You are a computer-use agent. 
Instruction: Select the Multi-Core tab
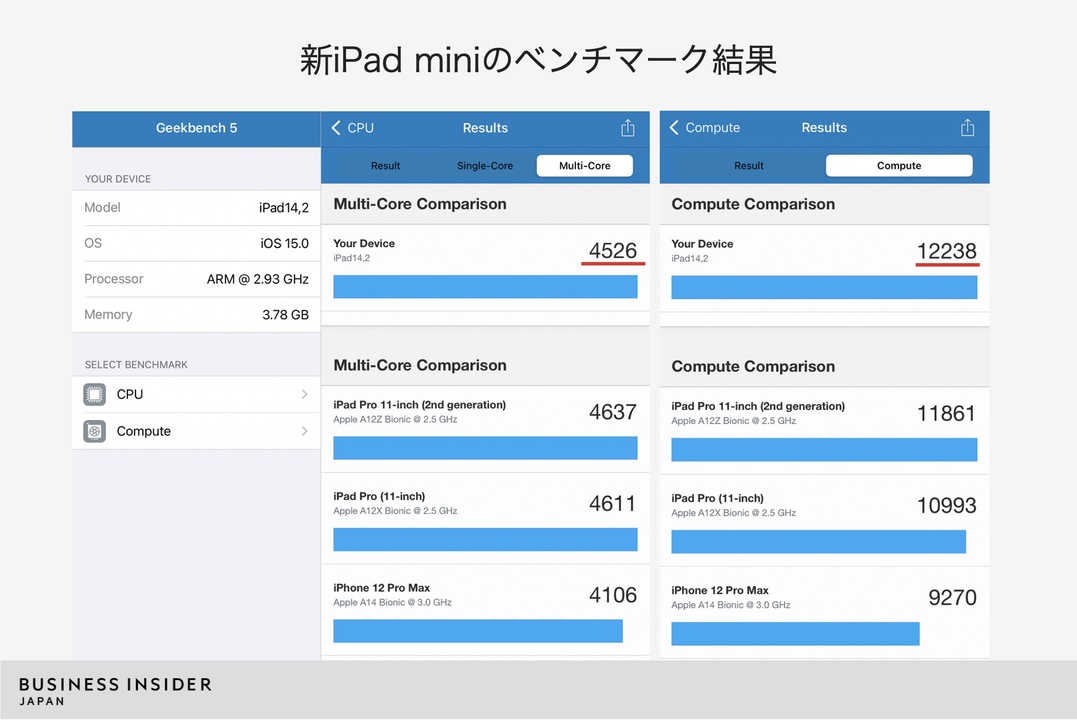pyautogui.click(x=585, y=166)
